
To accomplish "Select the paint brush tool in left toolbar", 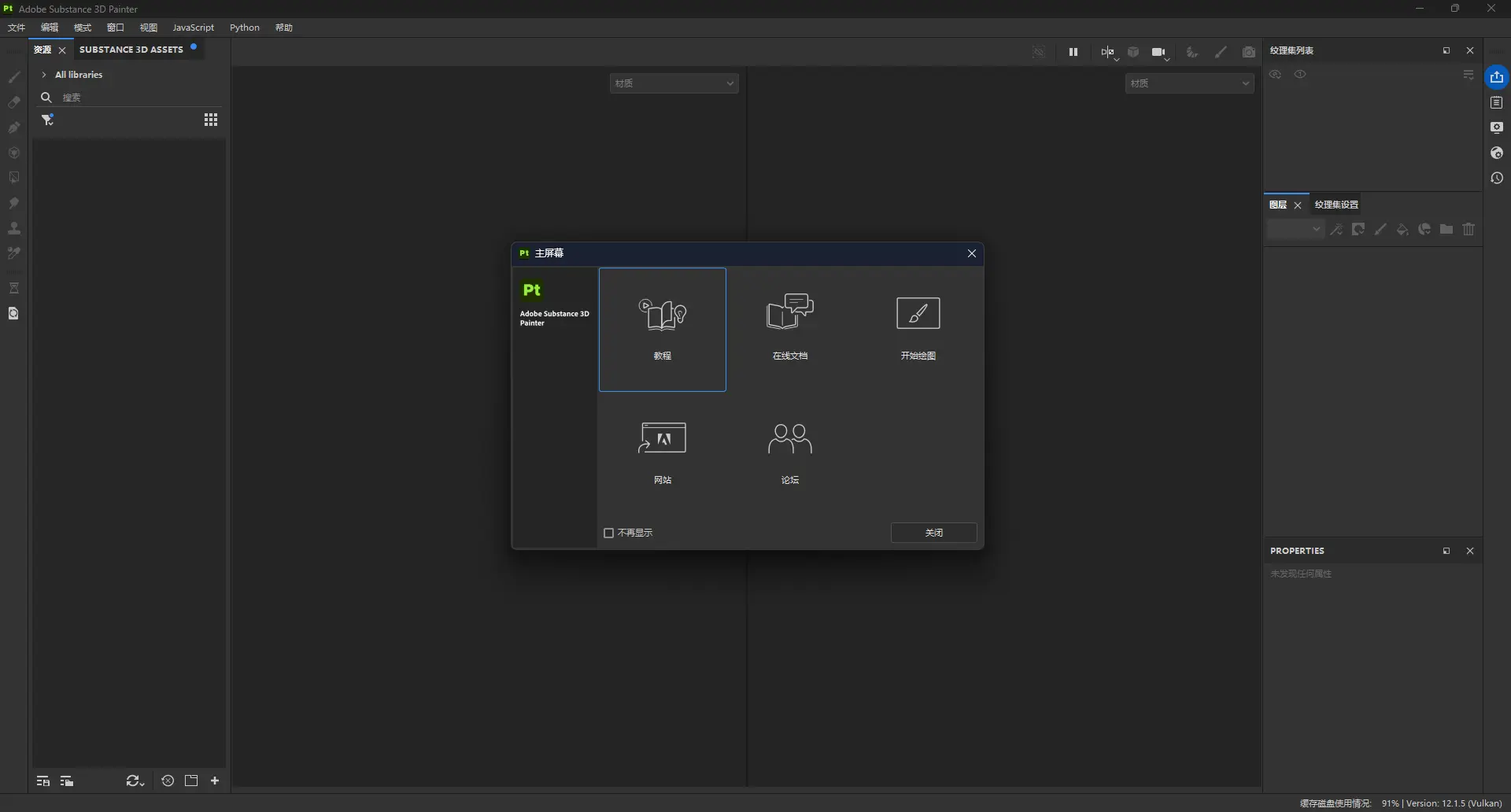I will pyautogui.click(x=13, y=77).
